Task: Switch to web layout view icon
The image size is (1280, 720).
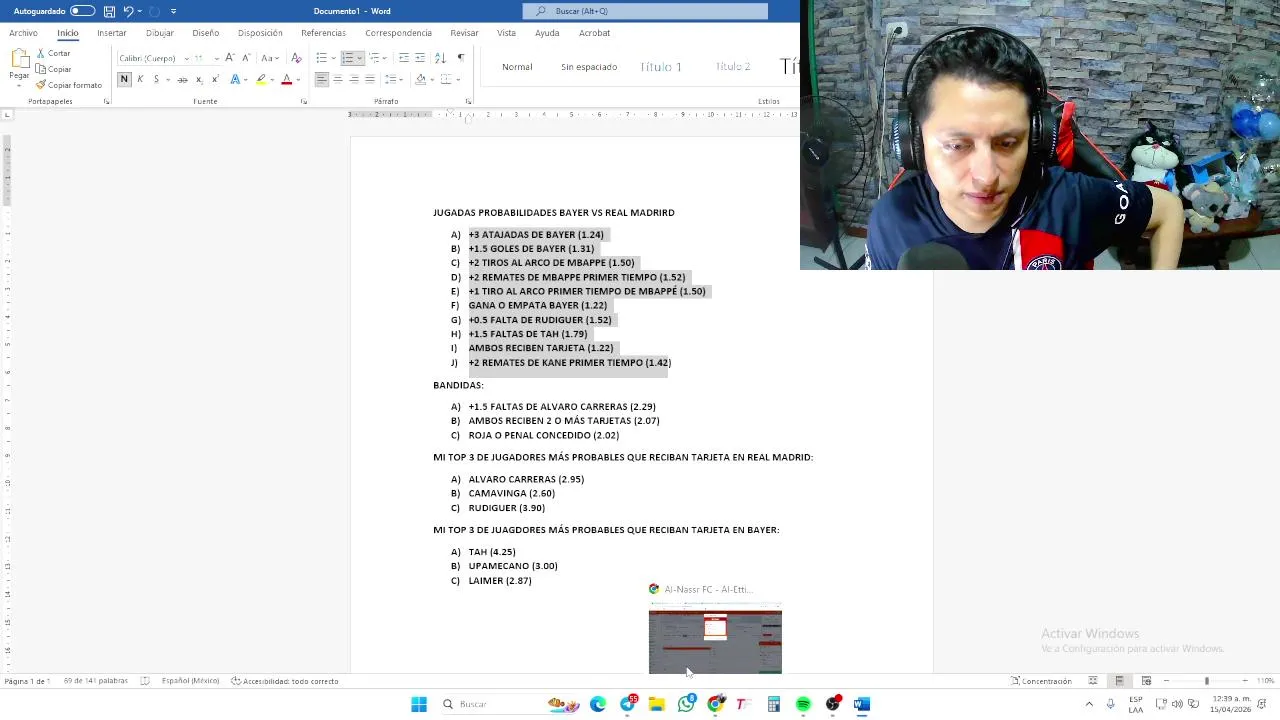Action: pos(1146,681)
